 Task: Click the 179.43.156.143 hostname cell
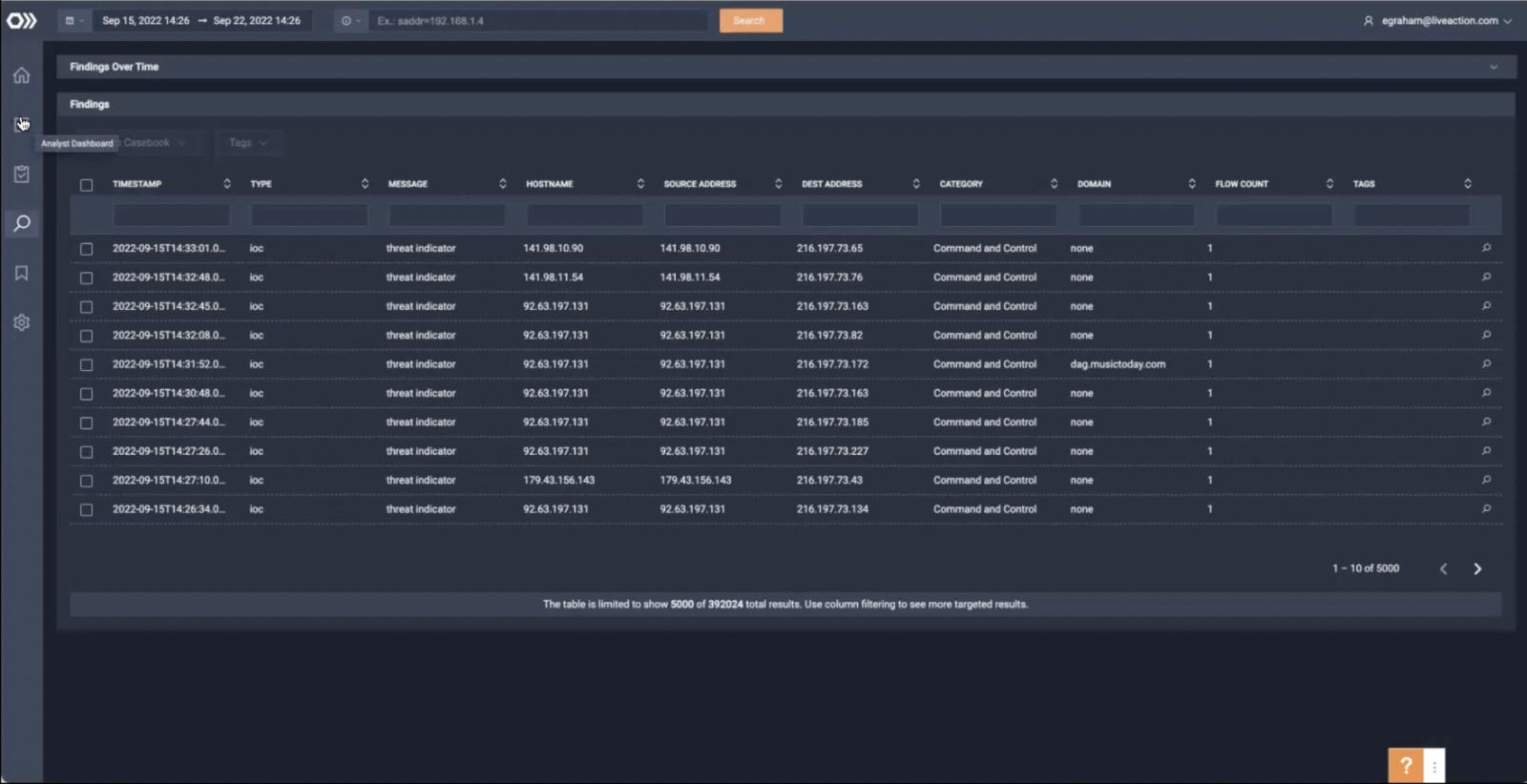[x=558, y=480]
